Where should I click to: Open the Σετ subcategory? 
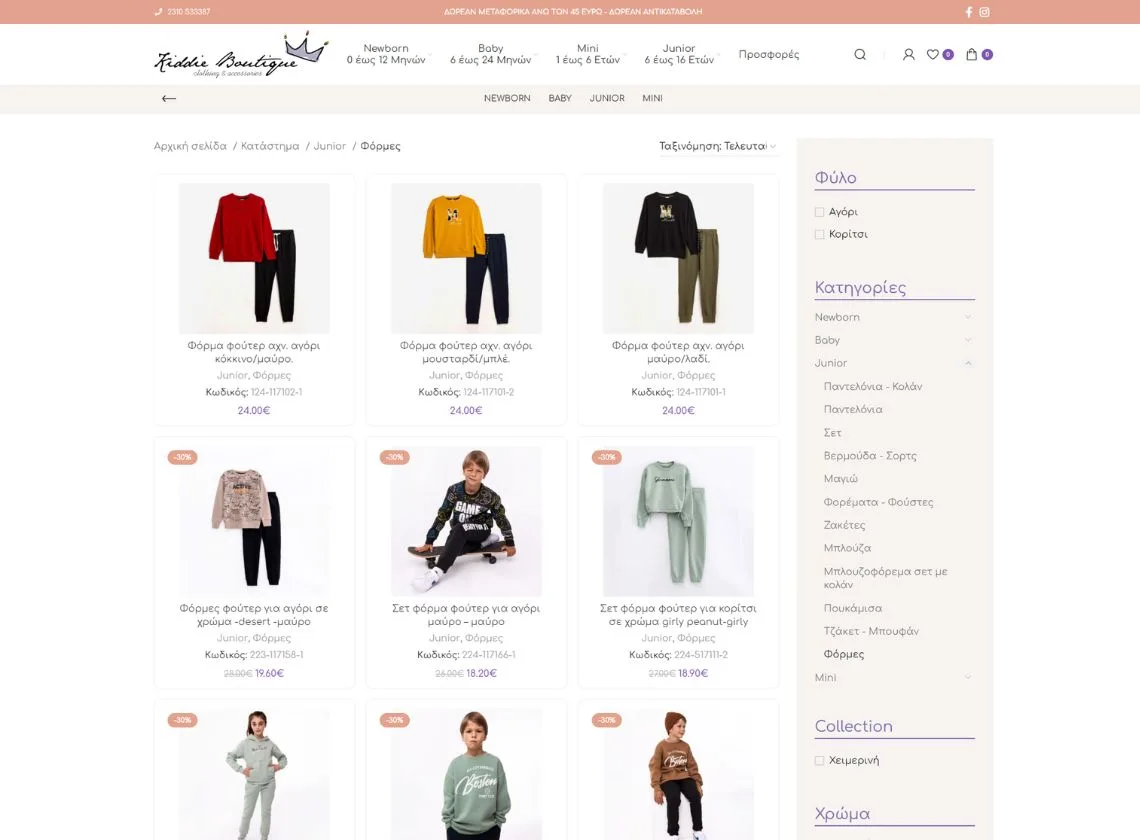click(x=832, y=433)
